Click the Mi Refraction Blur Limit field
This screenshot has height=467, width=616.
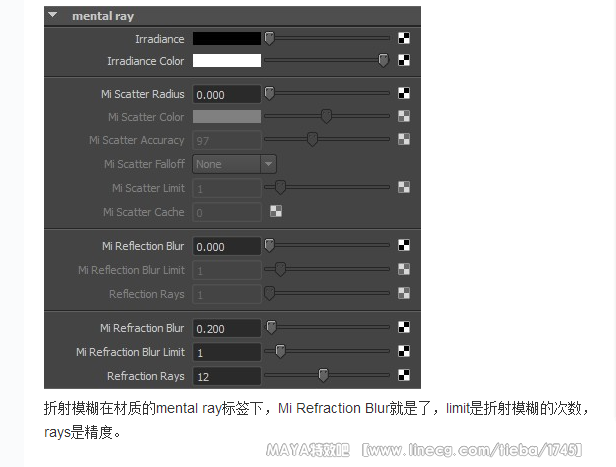pyautogui.click(x=227, y=352)
